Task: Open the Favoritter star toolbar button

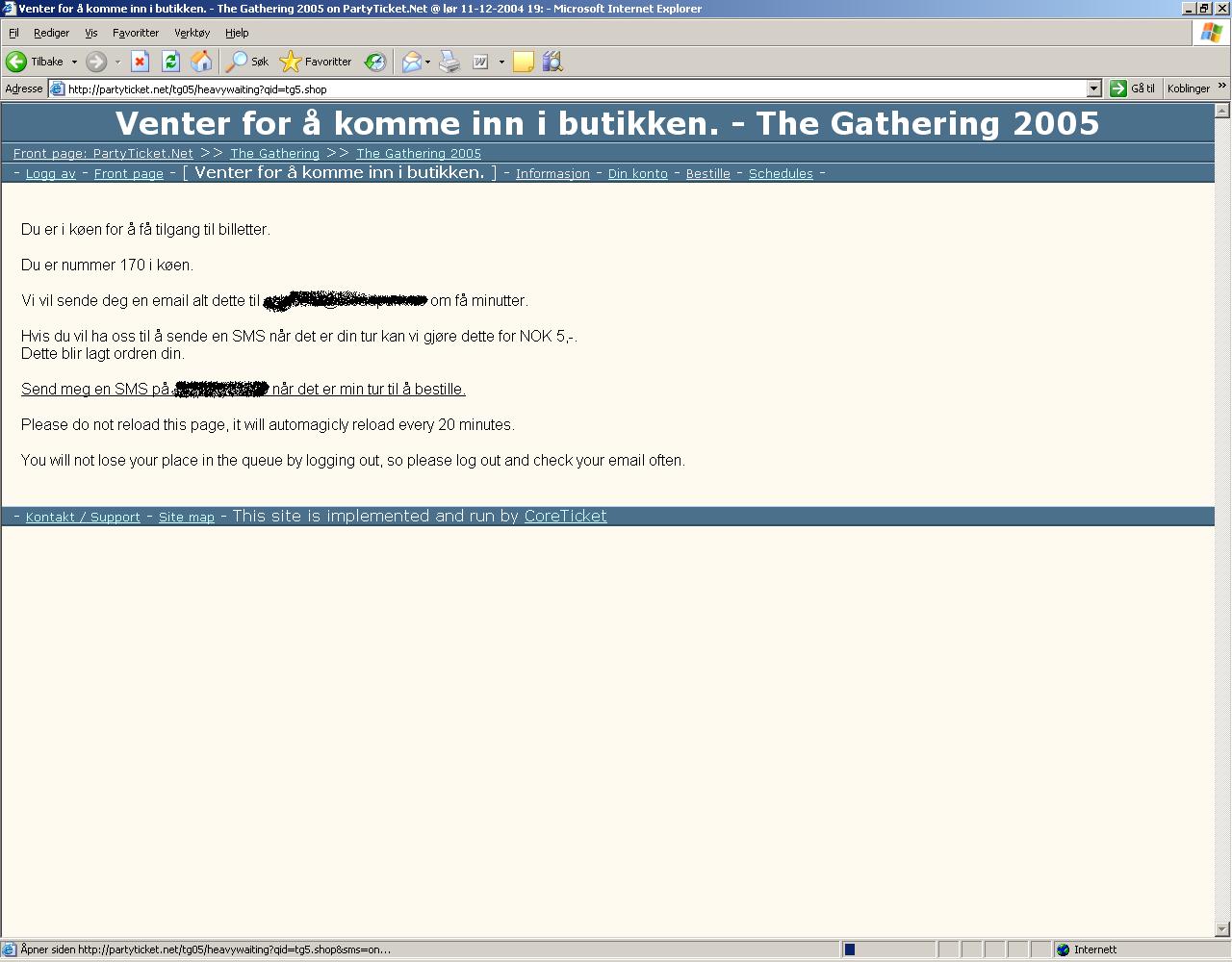Action: 316,62
